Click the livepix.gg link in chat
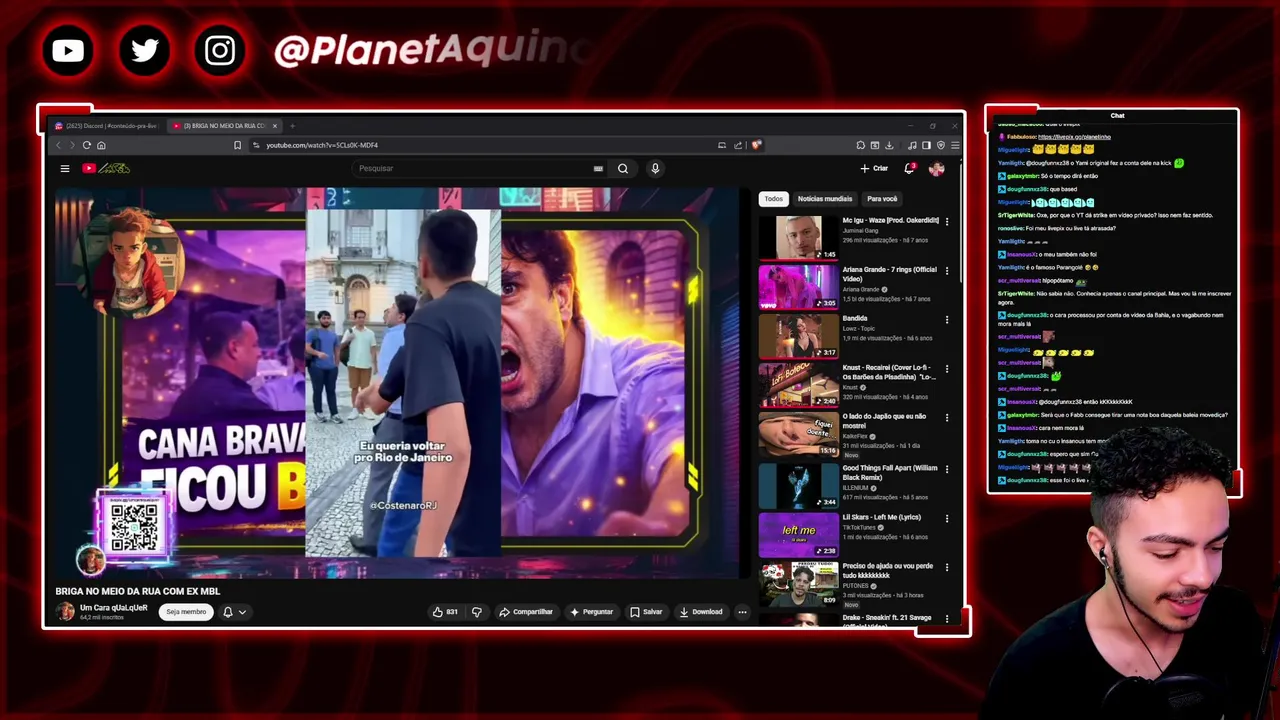 tap(1075, 137)
